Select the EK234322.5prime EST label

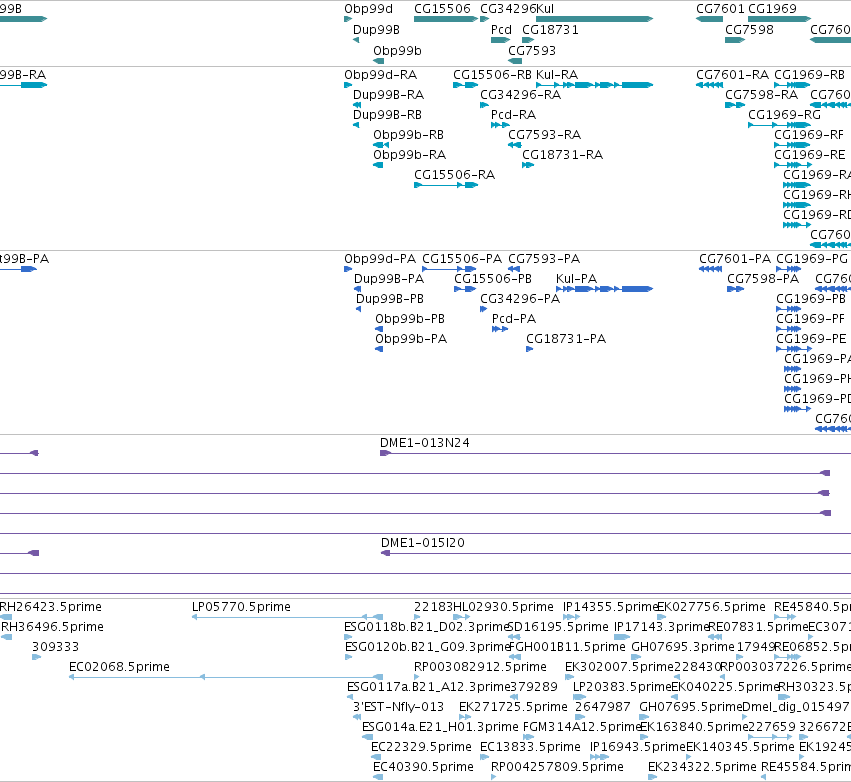[x=702, y=767]
